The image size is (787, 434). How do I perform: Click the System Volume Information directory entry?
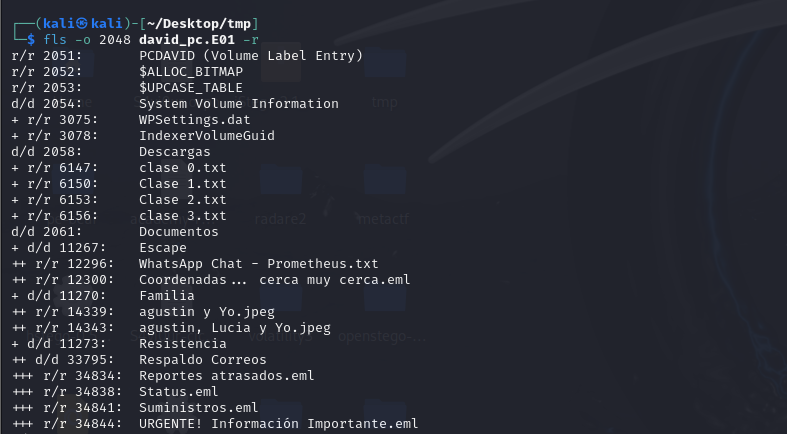click(239, 103)
